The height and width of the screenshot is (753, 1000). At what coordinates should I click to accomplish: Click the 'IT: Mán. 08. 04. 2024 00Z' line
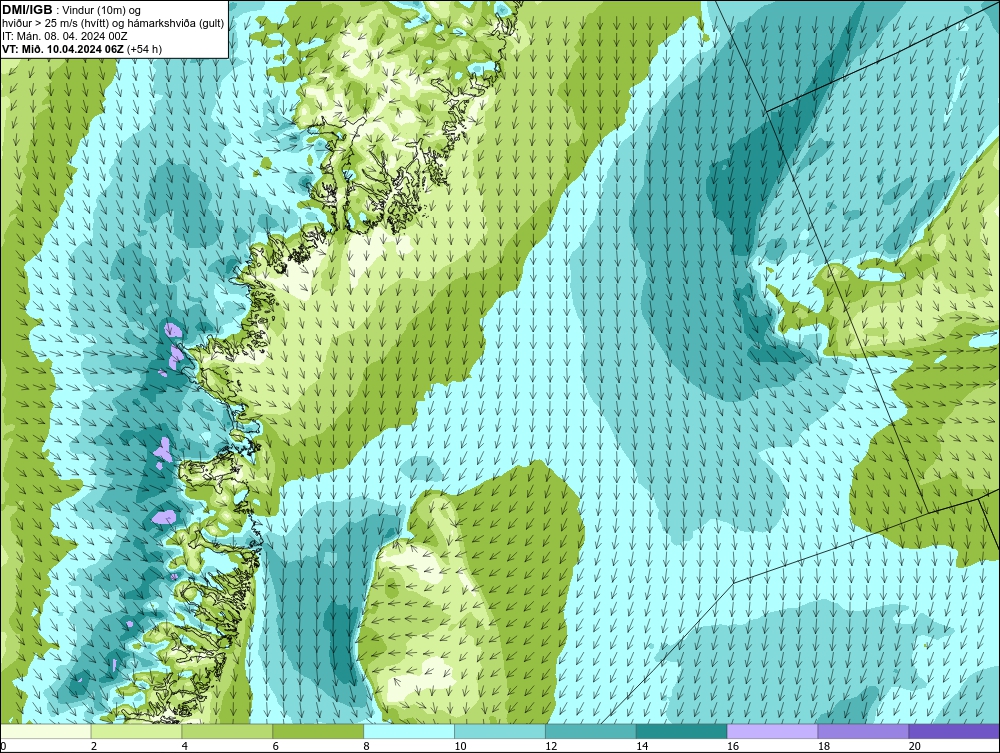(64, 36)
